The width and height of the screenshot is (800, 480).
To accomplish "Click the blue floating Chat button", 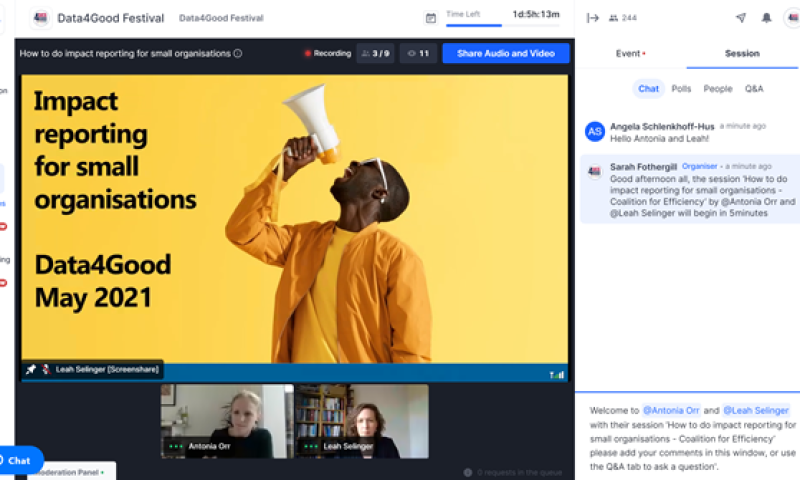I will click(x=18, y=460).
